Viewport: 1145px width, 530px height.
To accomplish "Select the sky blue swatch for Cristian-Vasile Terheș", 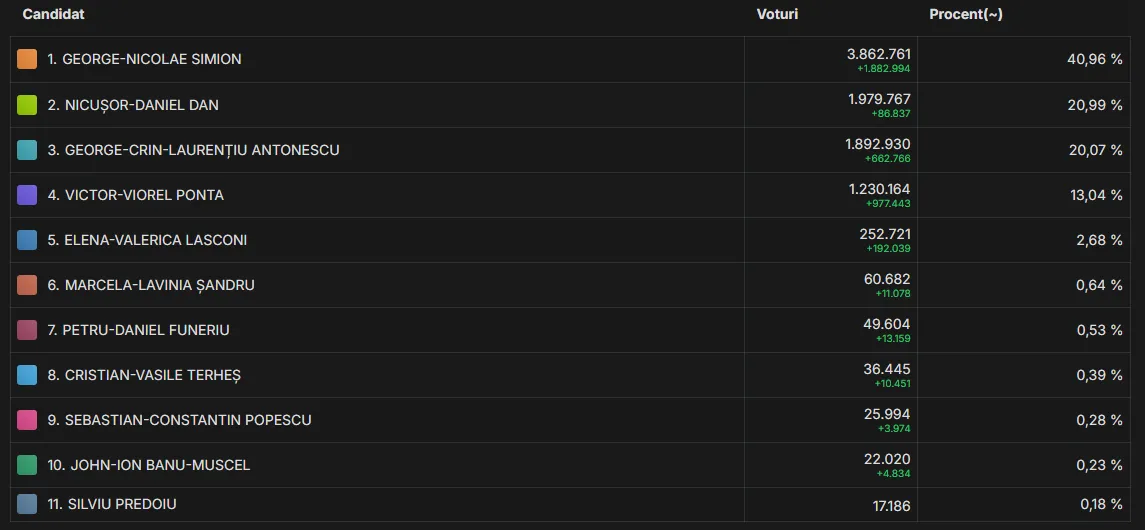I will point(27,375).
